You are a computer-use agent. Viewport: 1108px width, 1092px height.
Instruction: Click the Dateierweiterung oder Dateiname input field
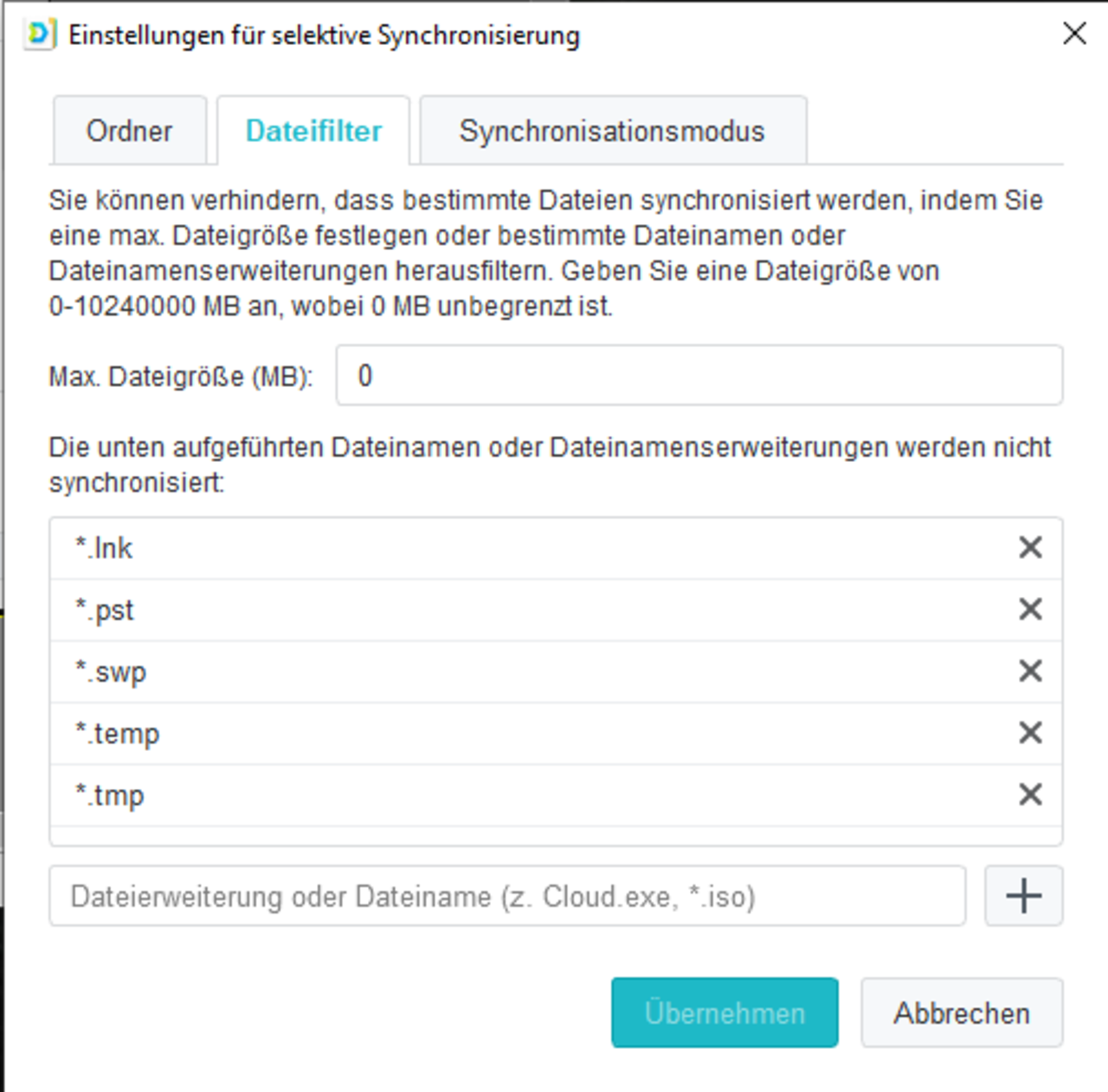[507, 896]
